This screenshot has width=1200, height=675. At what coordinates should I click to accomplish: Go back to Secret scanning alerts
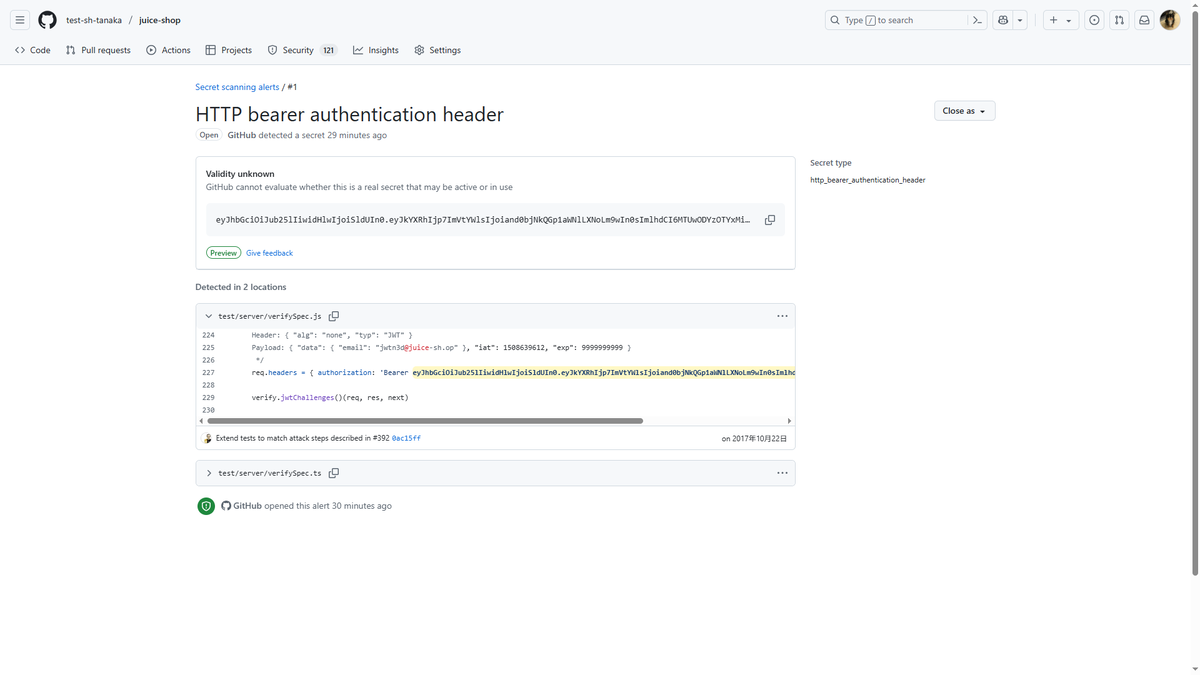237,87
